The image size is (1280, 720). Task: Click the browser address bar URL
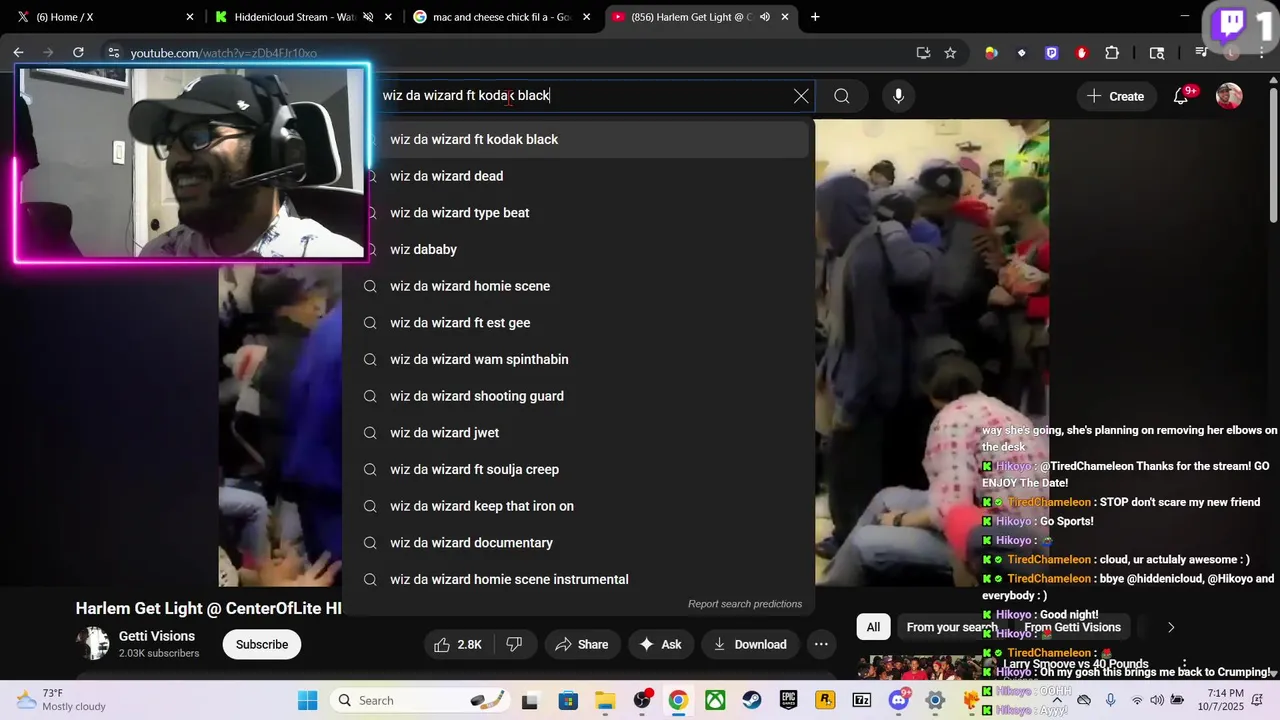point(224,53)
